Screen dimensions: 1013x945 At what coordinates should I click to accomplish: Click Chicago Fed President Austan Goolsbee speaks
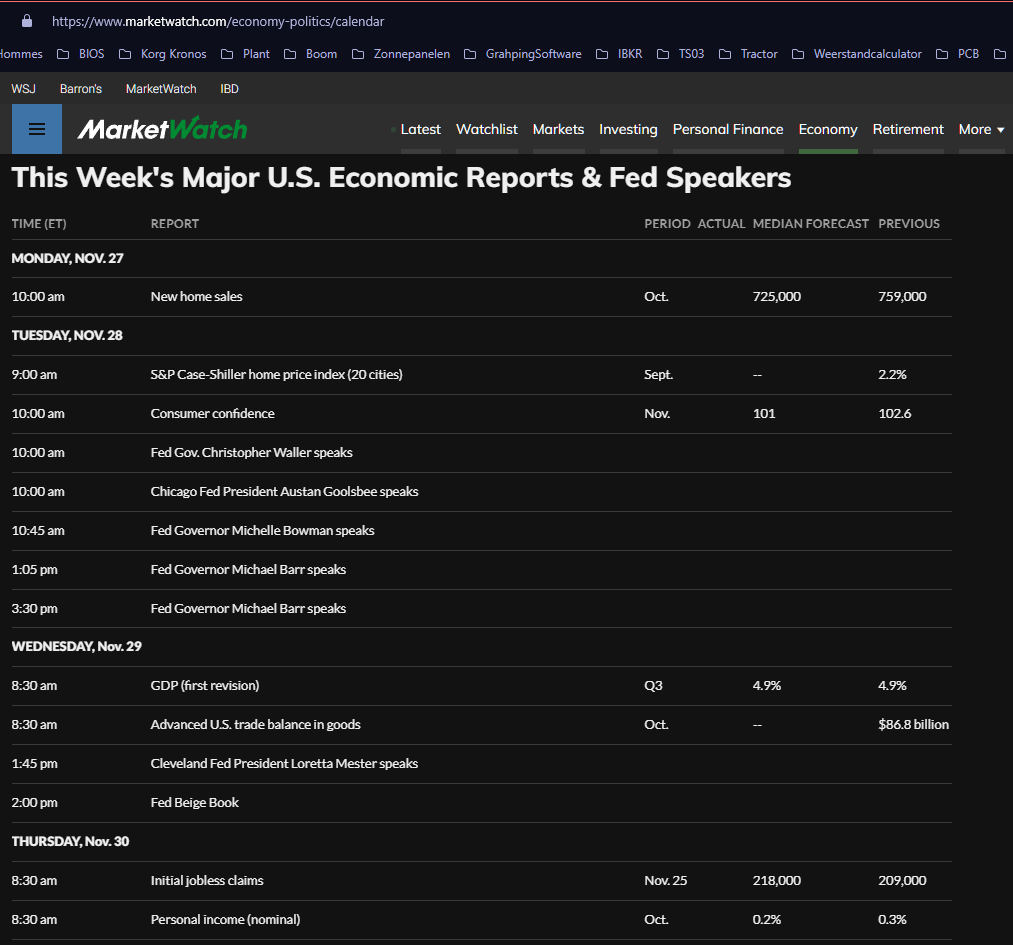[284, 492]
